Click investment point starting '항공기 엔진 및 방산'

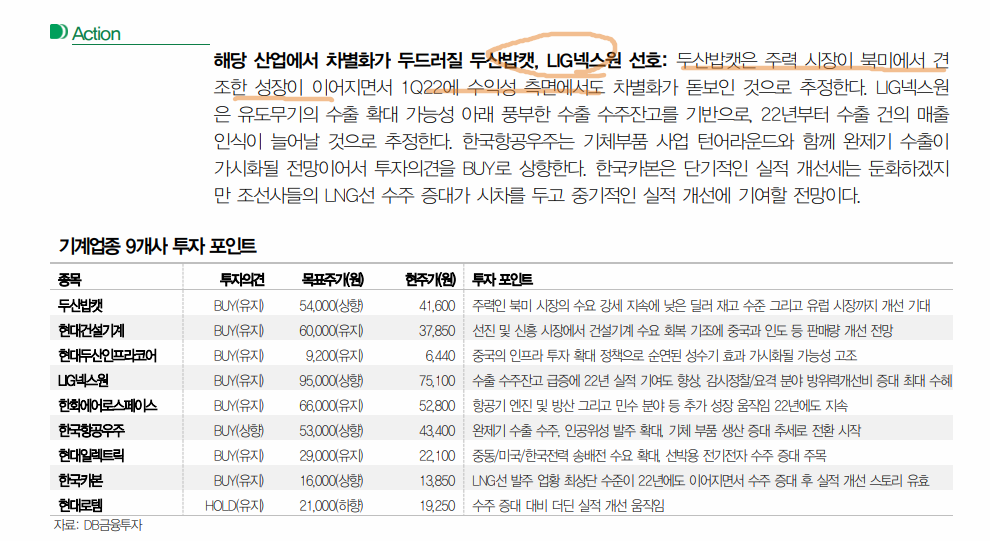coord(660,405)
